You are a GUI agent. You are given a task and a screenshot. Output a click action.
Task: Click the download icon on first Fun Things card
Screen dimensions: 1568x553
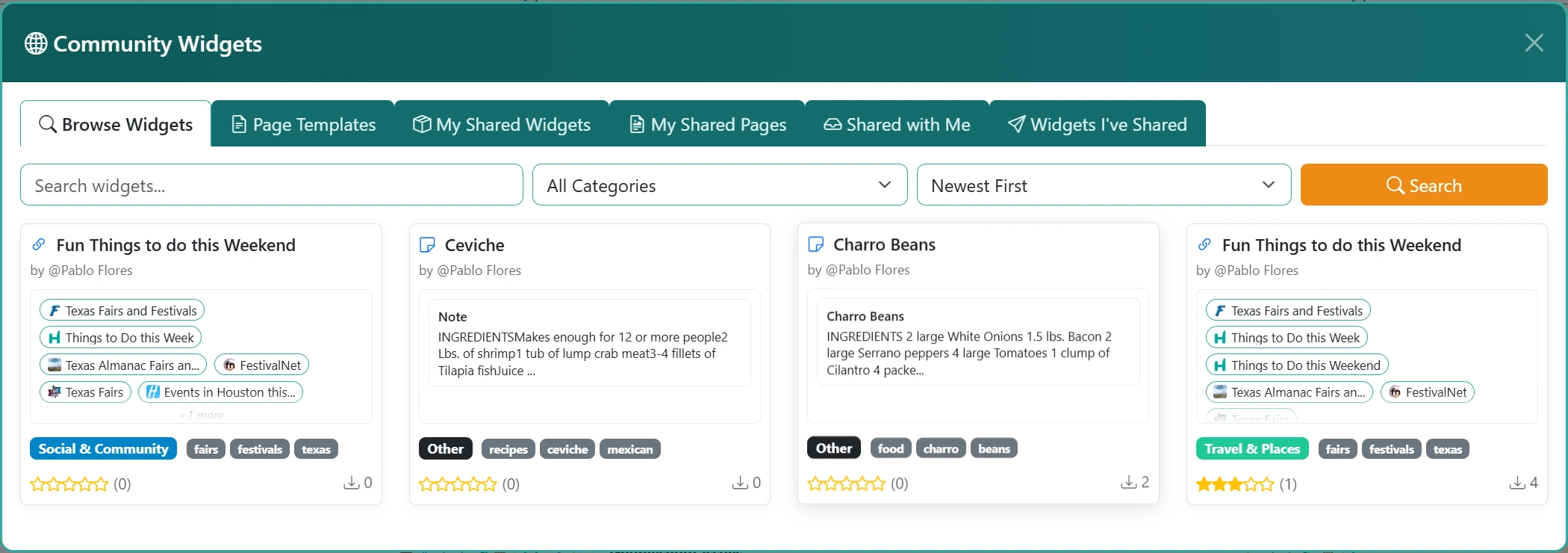pos(351,483)
